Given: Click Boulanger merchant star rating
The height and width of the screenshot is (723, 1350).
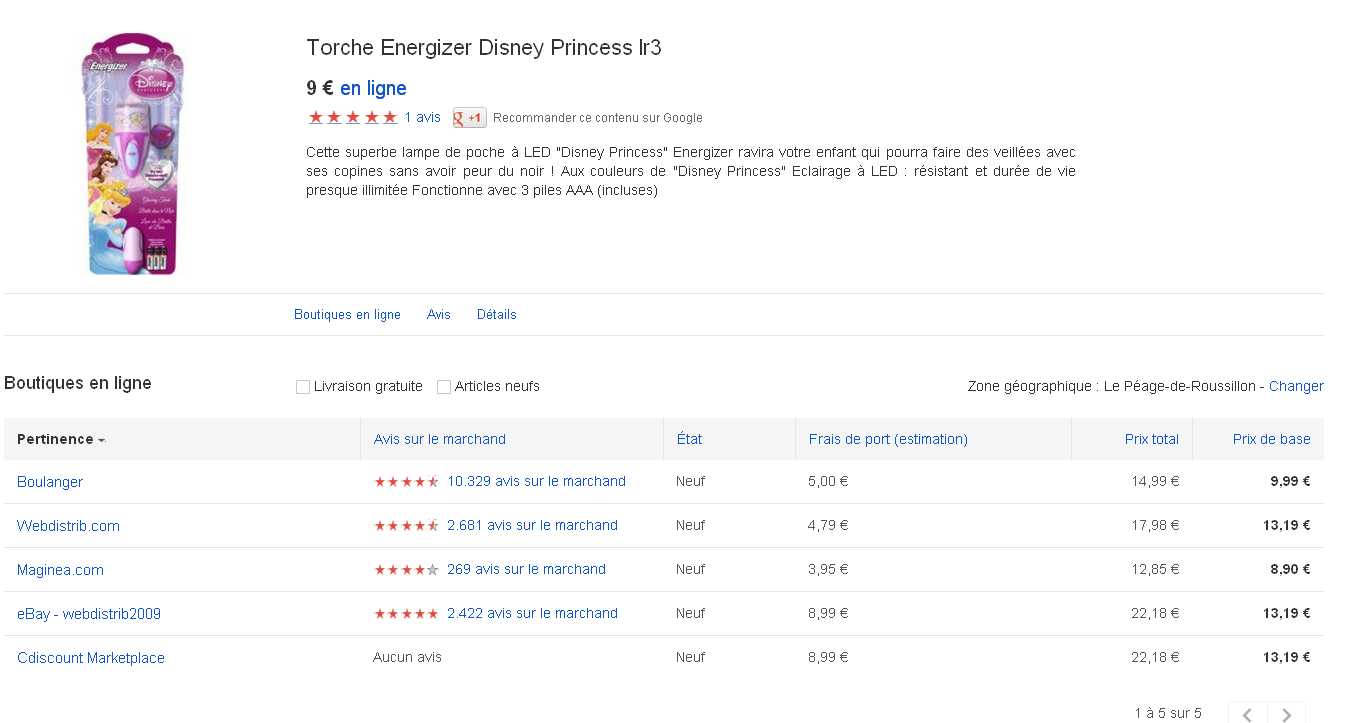Looking at the screenshot, I should (406, 482).
